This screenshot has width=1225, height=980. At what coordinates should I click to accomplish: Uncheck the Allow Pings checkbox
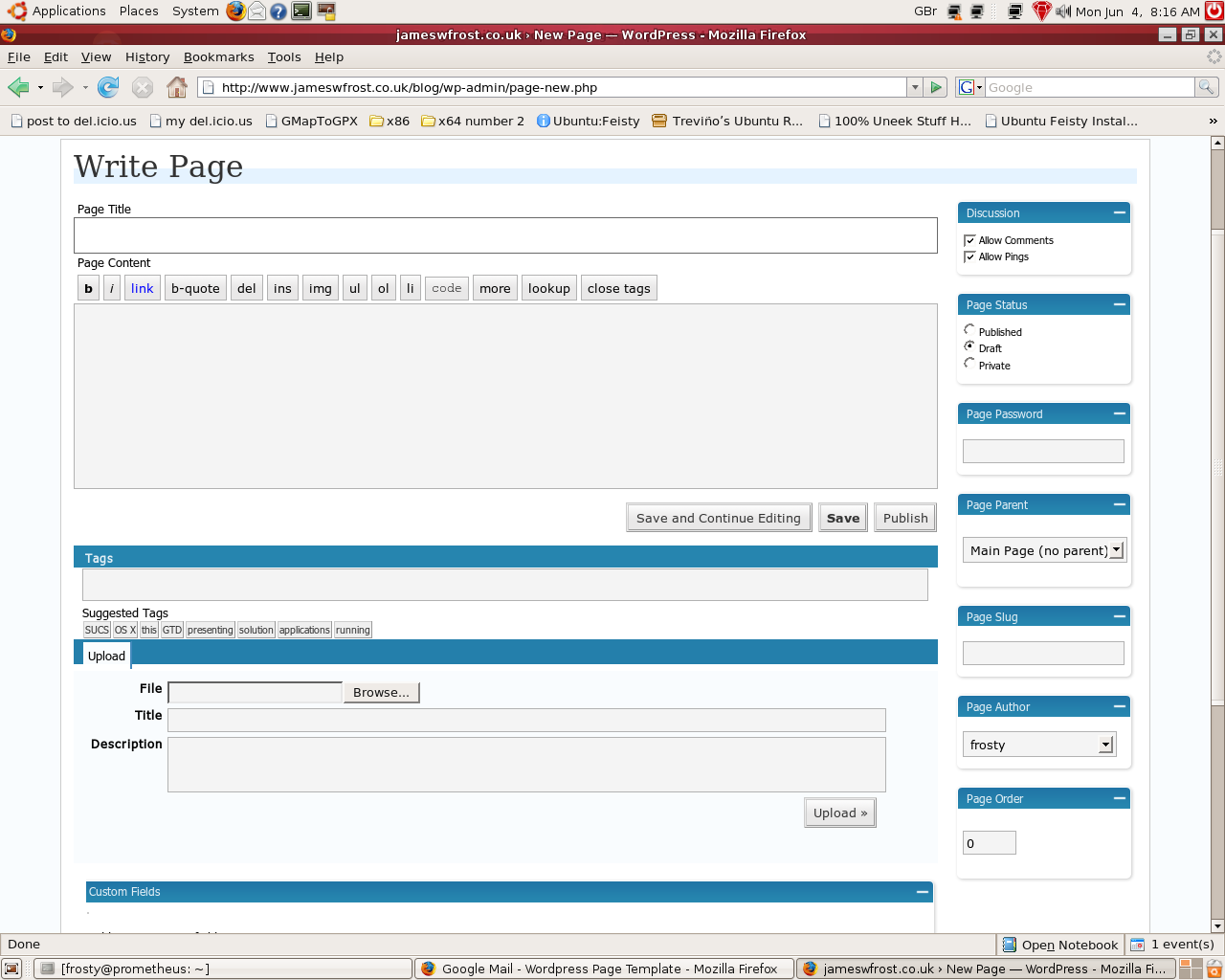(969, 256)
